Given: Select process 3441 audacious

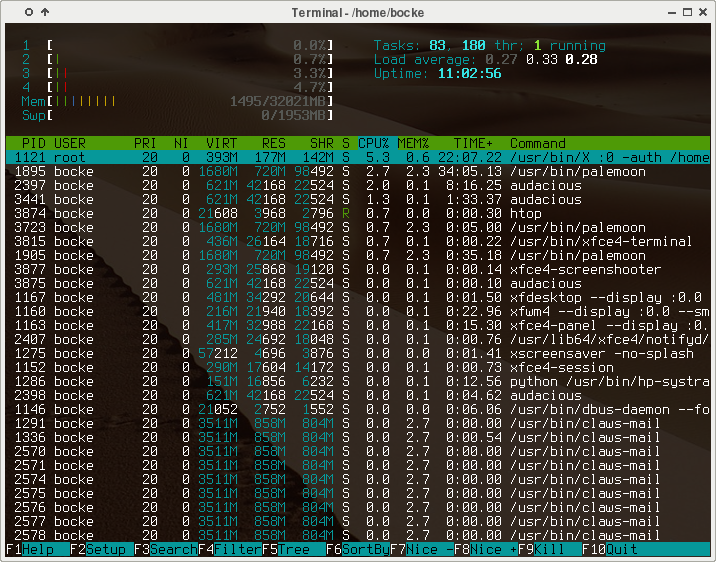Looking at the screenshot, I should (x=358, y=200).
